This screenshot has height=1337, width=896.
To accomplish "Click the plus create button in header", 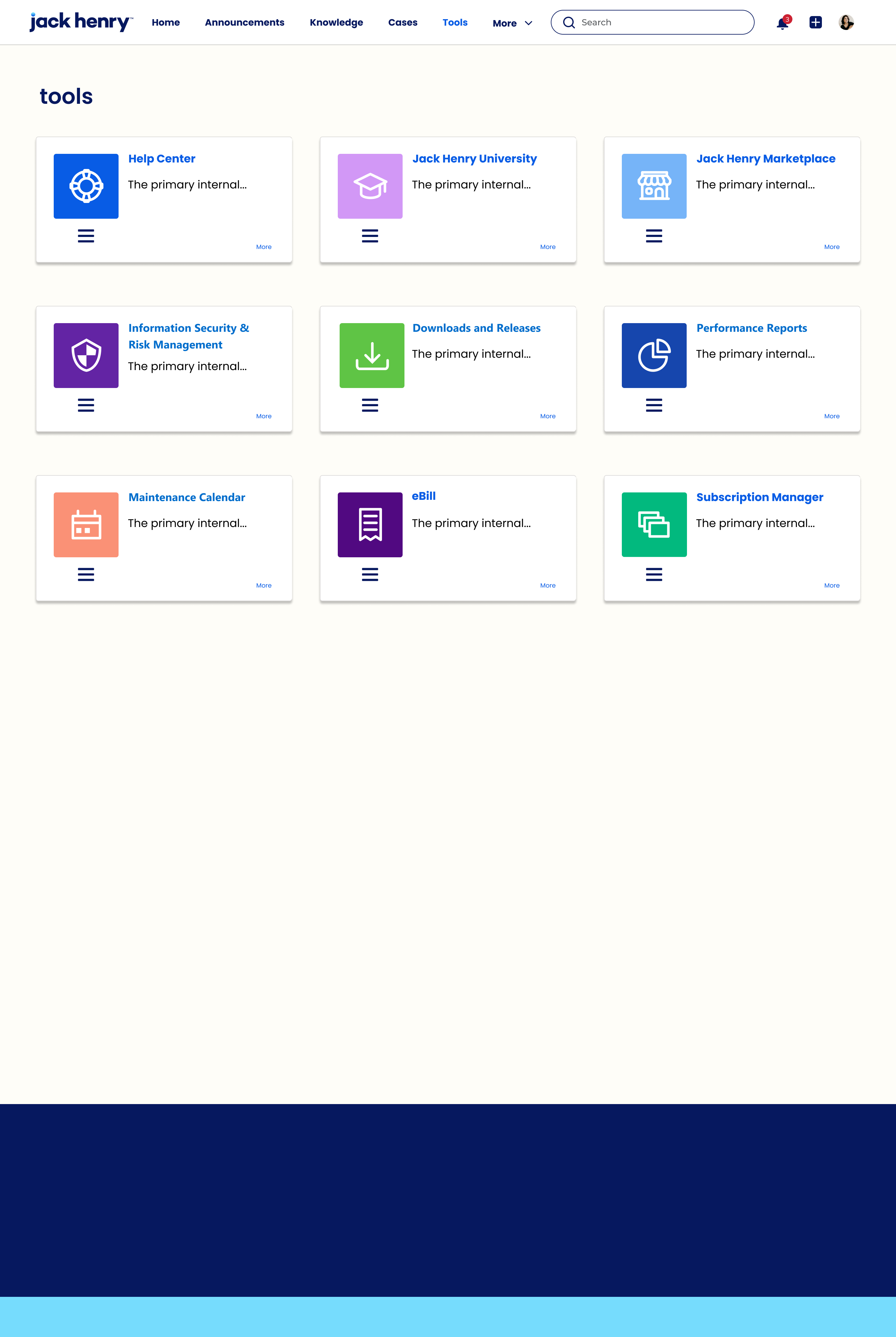I will pyautogui.click(x=815, y=22).
